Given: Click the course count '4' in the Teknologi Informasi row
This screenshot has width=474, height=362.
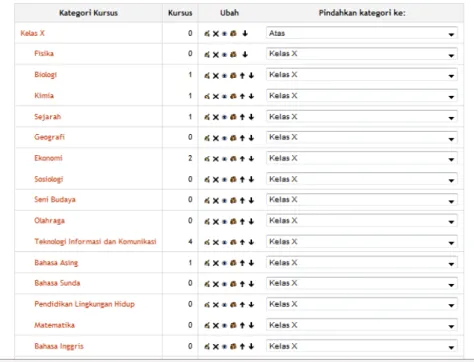Looking at the screenshot, I should pyautogui.click(x=190, y=241).
